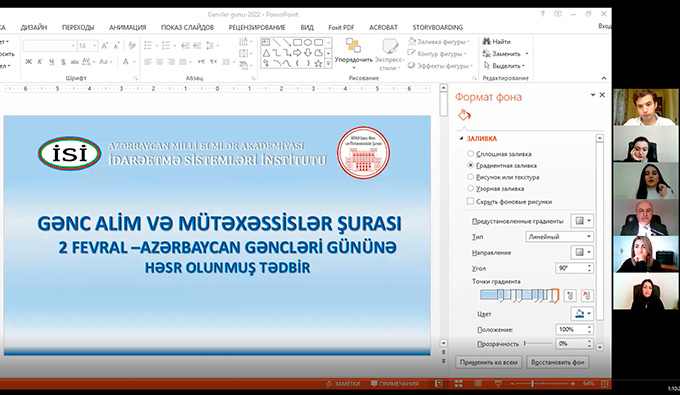Switch to normal view icon in status bar

(x=439, y=384)
